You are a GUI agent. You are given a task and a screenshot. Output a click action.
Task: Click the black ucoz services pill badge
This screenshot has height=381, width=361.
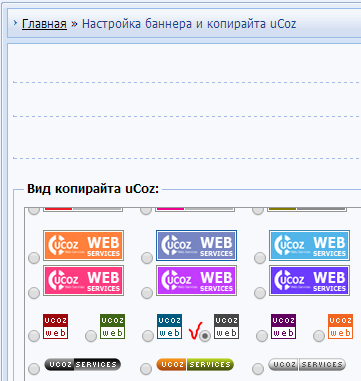point(82,365)
